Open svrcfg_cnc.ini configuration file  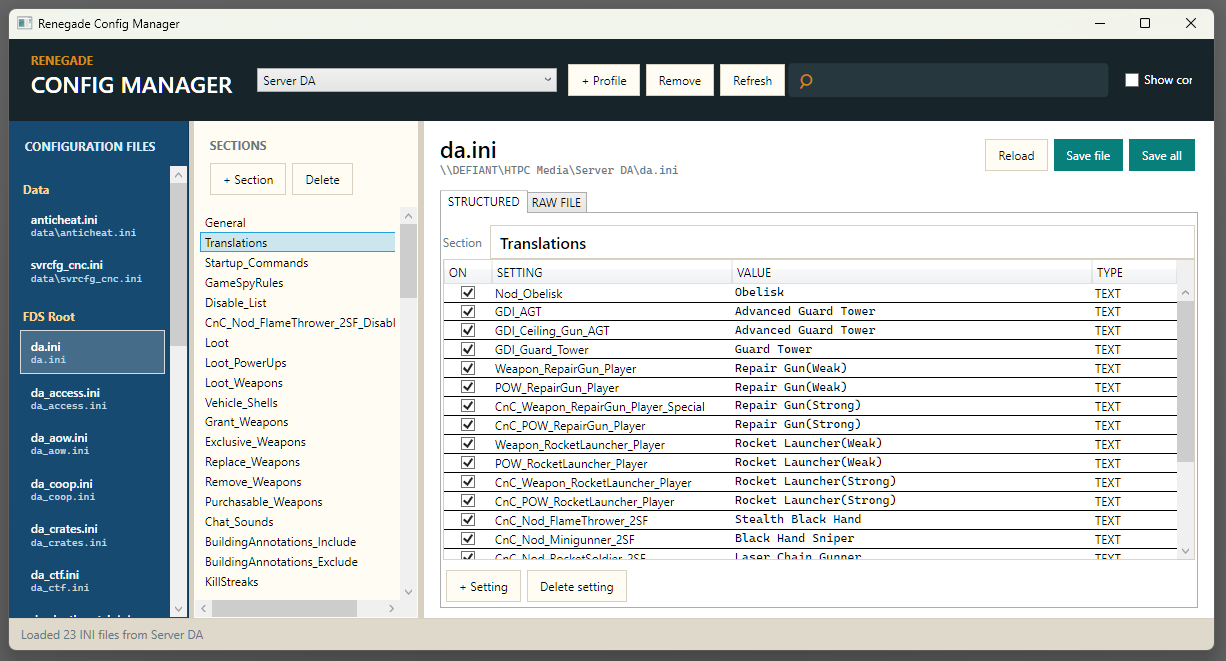coord(92,271)
